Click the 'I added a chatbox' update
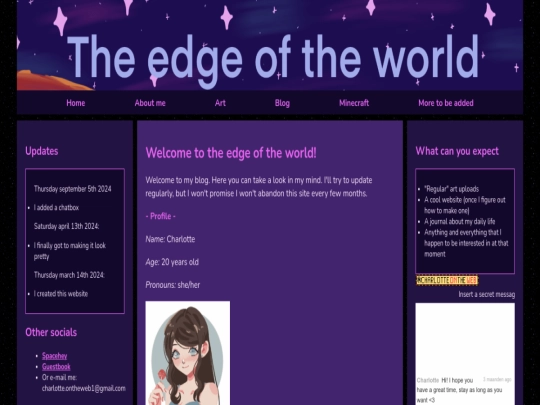Image resolution: width=540 pixels, height=405 pixels. (x=56, y=208)
